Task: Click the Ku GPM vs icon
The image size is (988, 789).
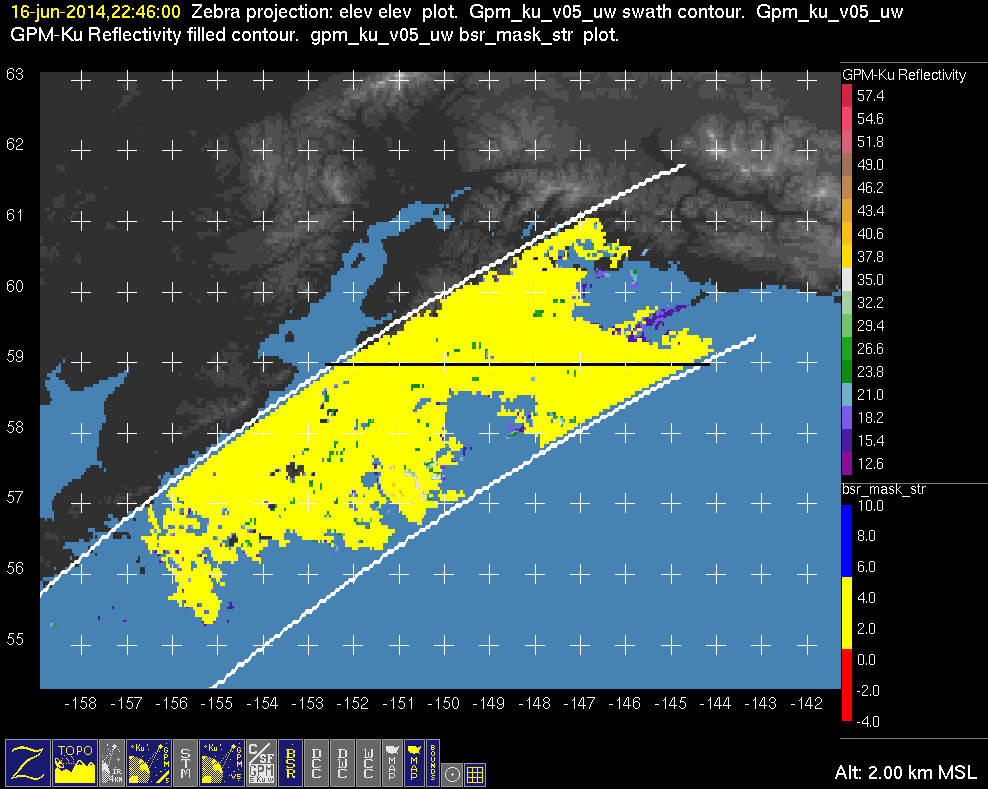Action: point(222,762)
